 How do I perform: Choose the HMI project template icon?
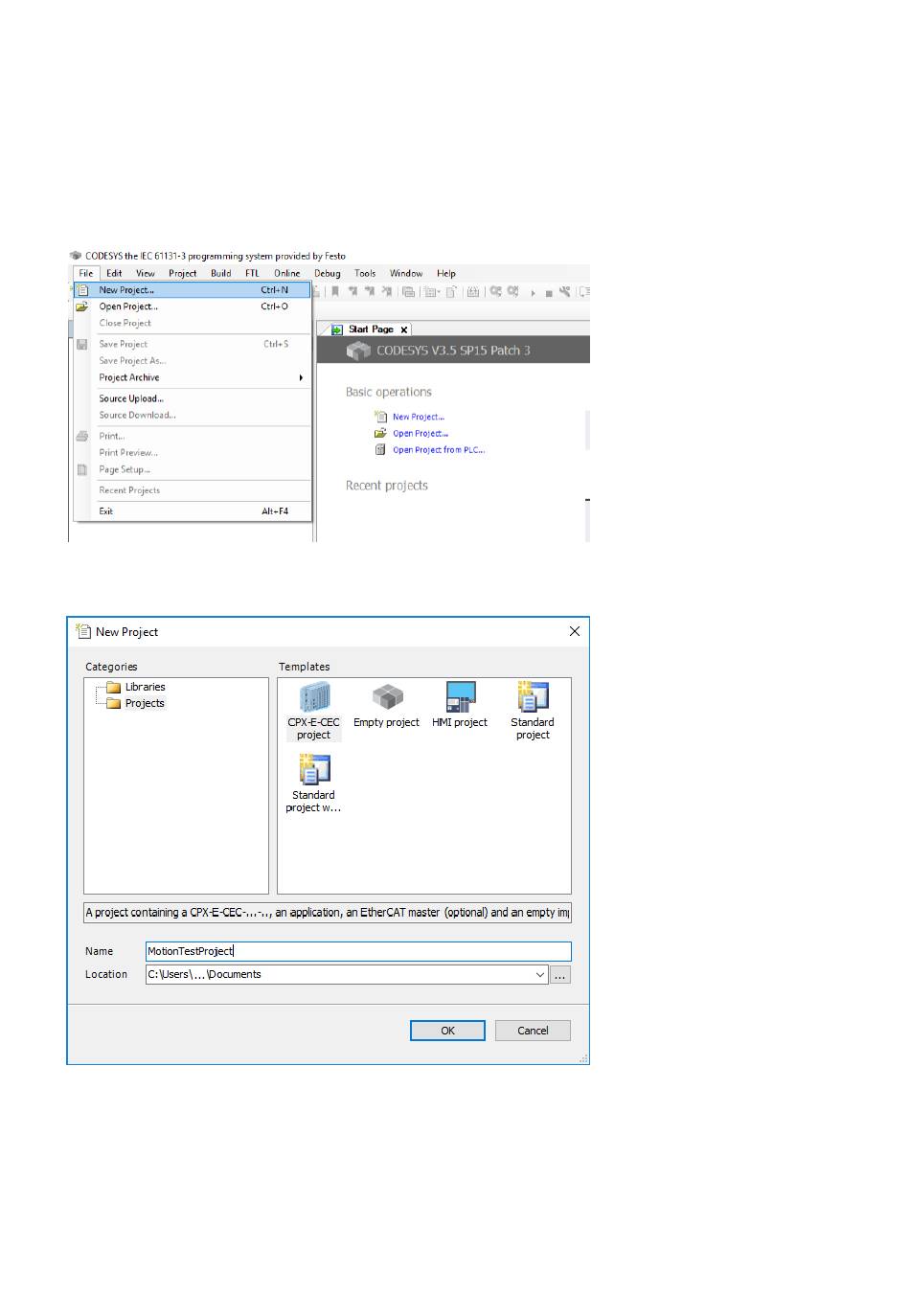[460, 697]
